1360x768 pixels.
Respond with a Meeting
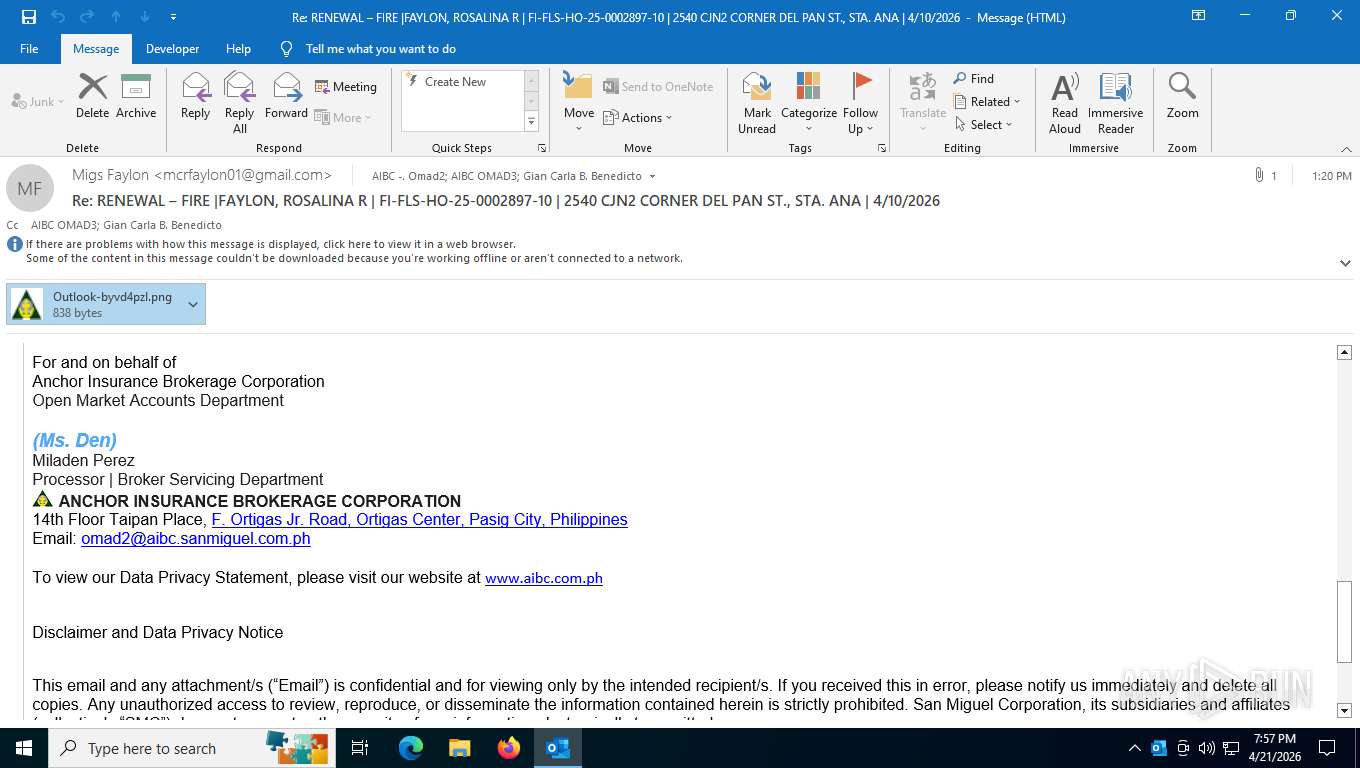pos(346,87)
